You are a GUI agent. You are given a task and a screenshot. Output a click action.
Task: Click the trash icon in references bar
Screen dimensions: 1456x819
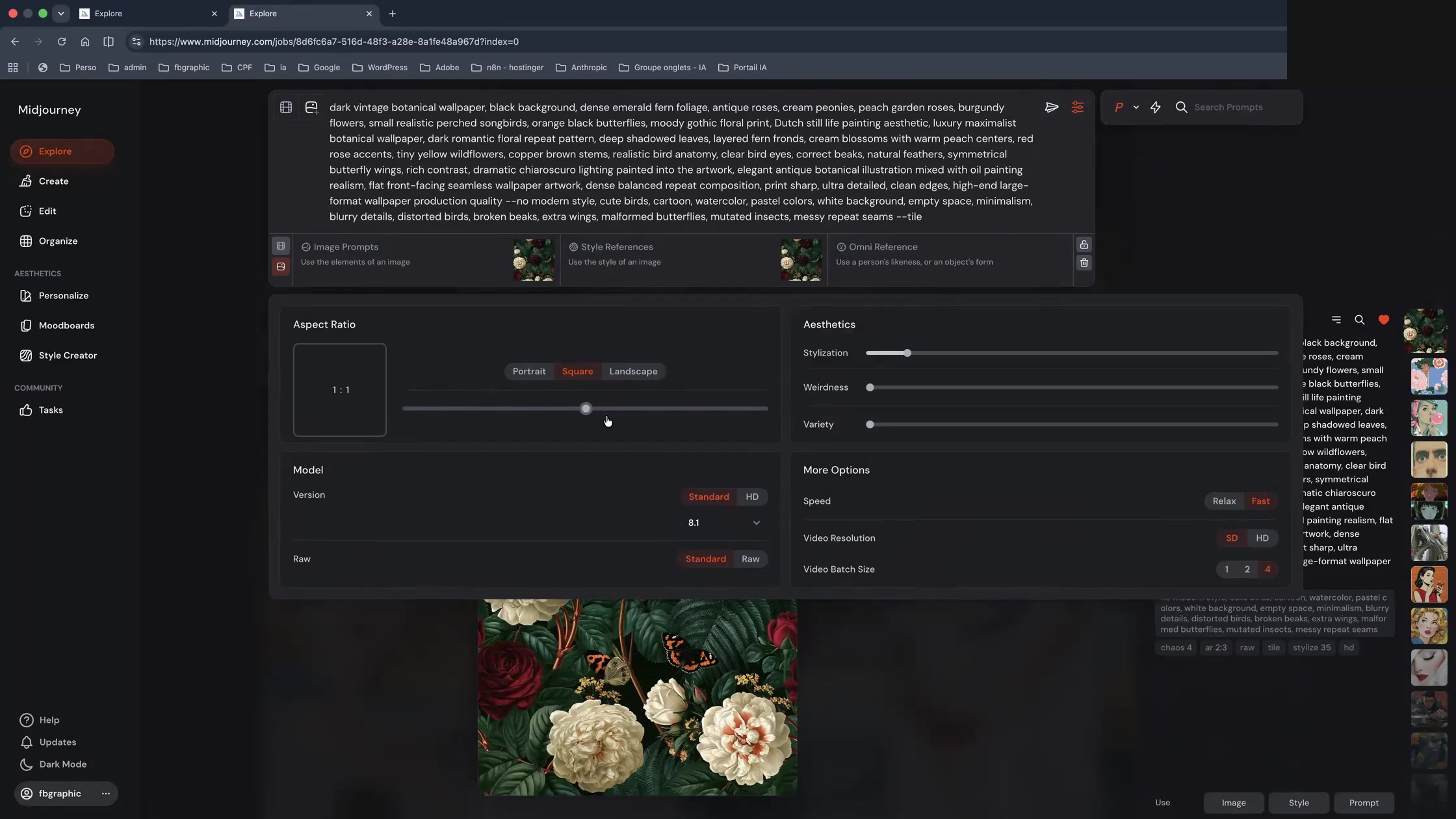[x=1084, y=263]
